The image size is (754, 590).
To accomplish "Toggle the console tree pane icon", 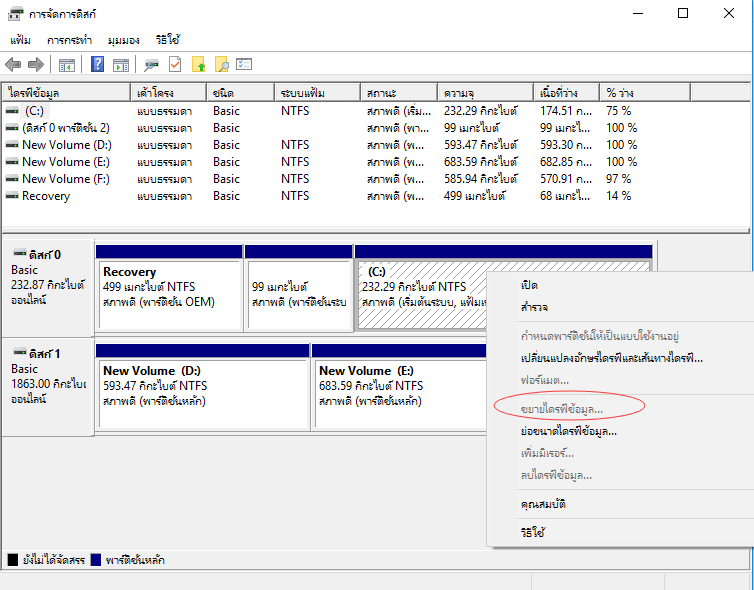I will click(x=67, y=65).
